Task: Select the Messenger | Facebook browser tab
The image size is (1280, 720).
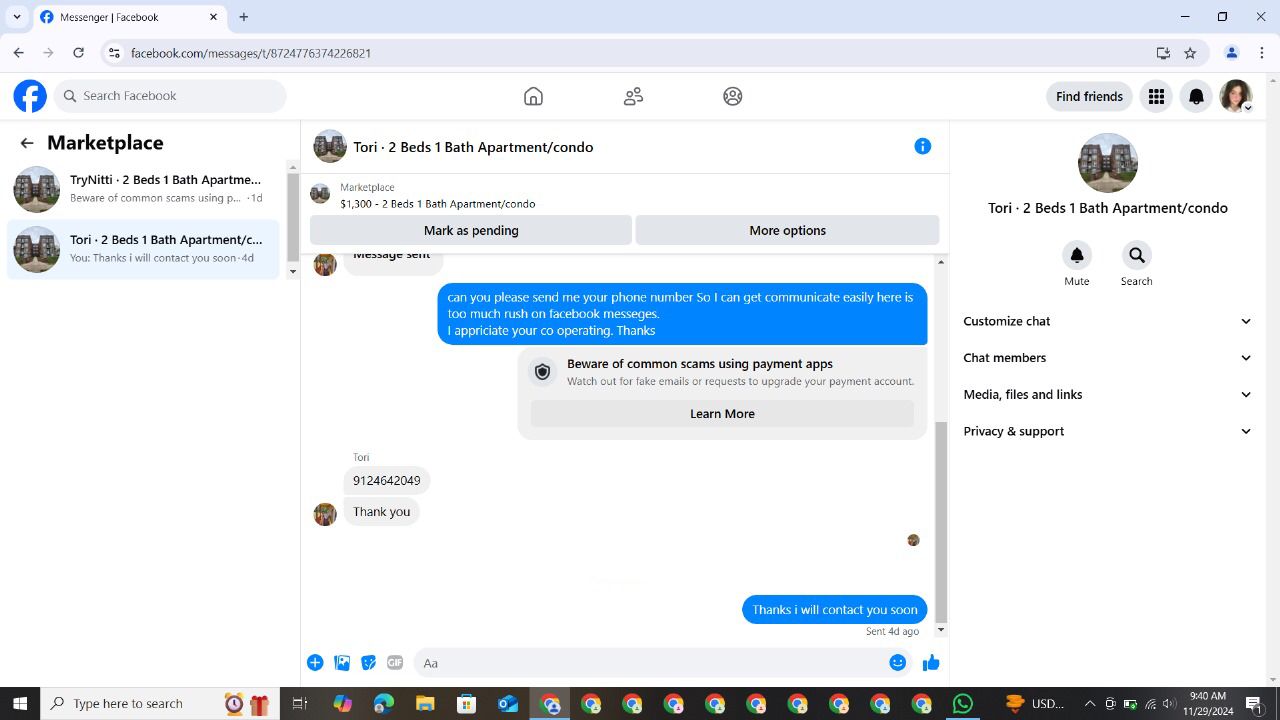Action: coord(130,17)
